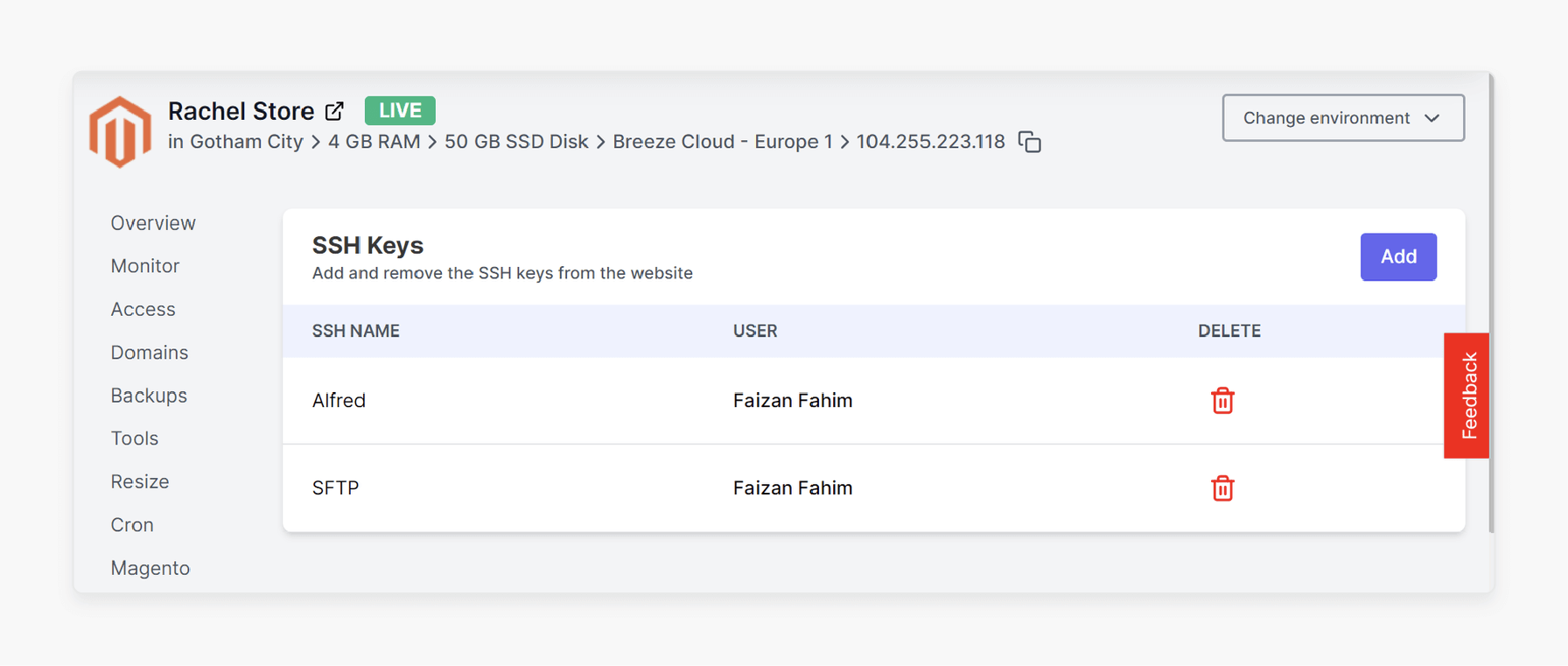Navigate to Domains

pyautogui.click(x=150, y=353)
